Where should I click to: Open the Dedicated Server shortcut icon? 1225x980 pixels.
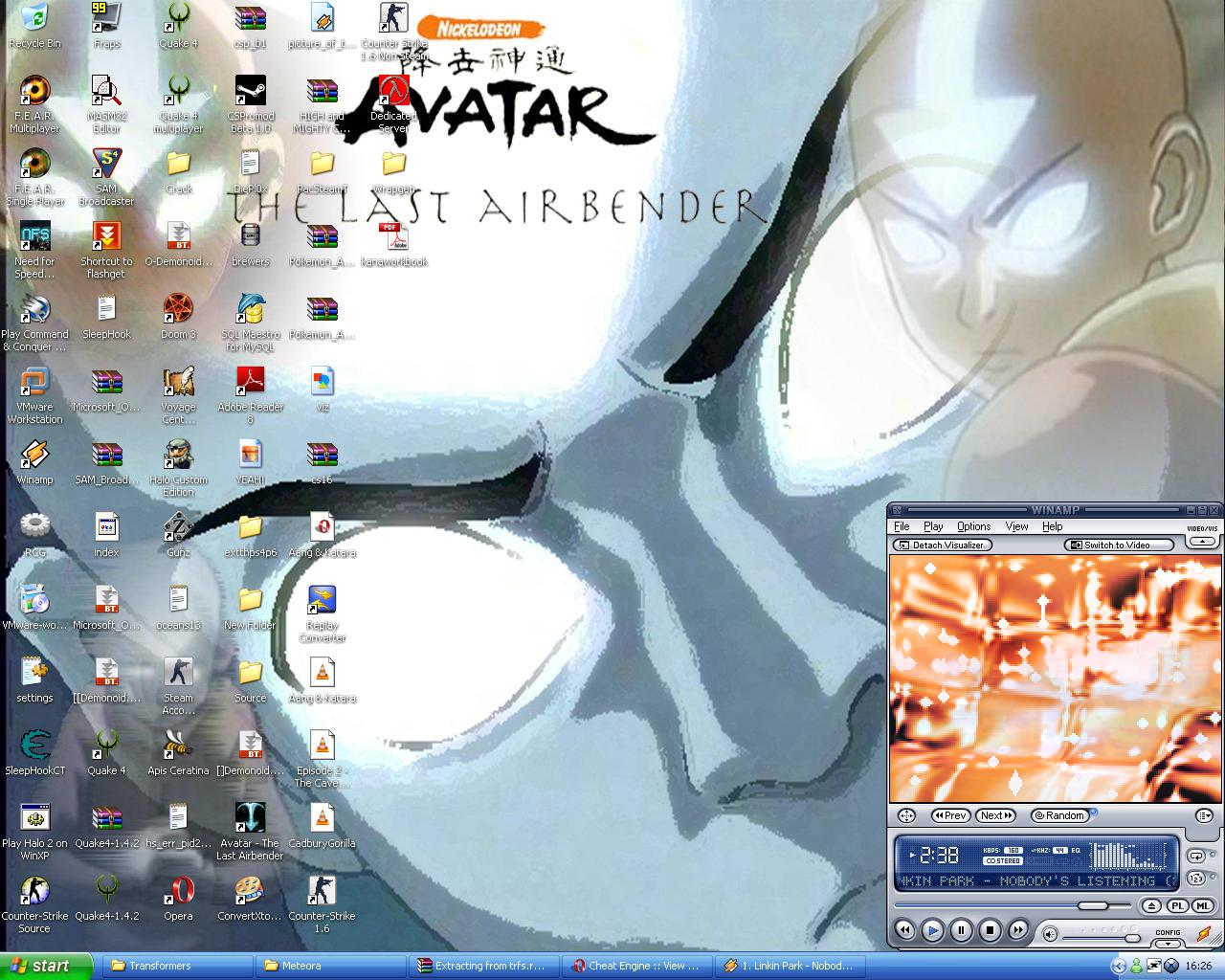[x=393, y=104]
